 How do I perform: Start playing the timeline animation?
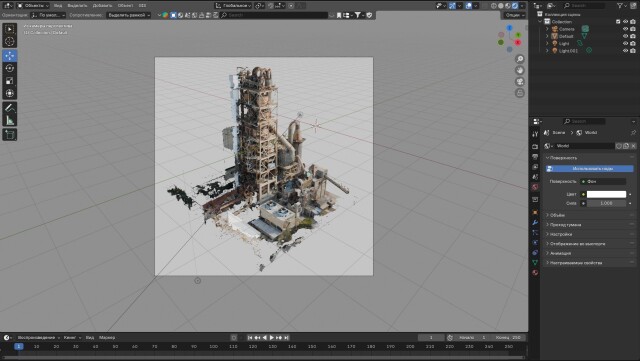(x=272, y=338)
